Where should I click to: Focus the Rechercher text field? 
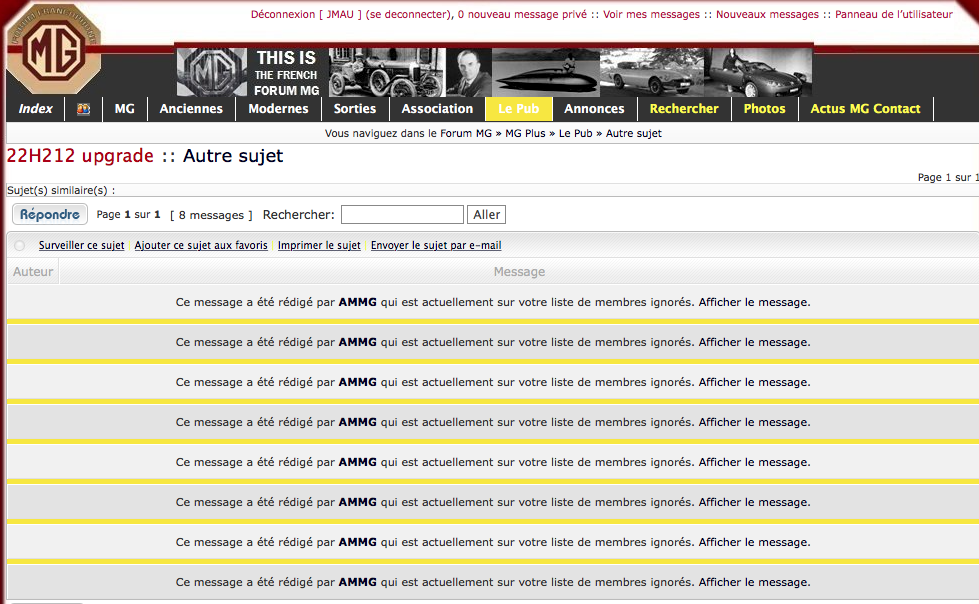pyautogui.click(x=402, y=214)
